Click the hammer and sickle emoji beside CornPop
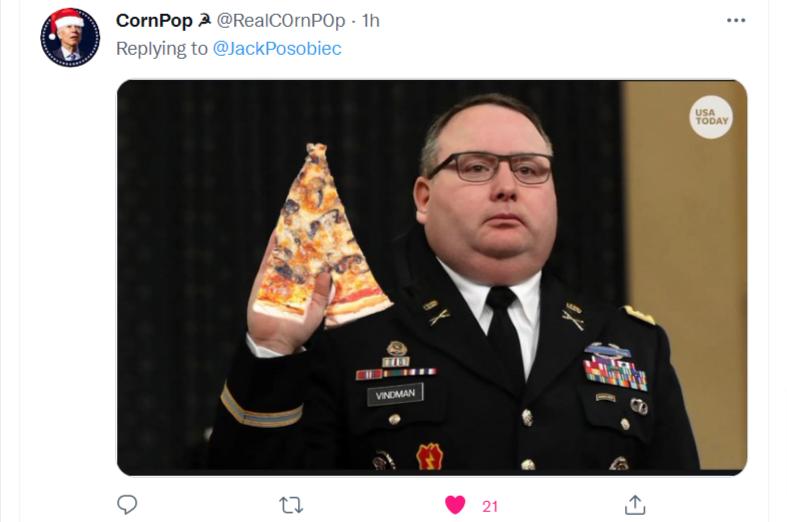Image resolution: width=787 pixels, height=522 pixels. coord(204,21)
